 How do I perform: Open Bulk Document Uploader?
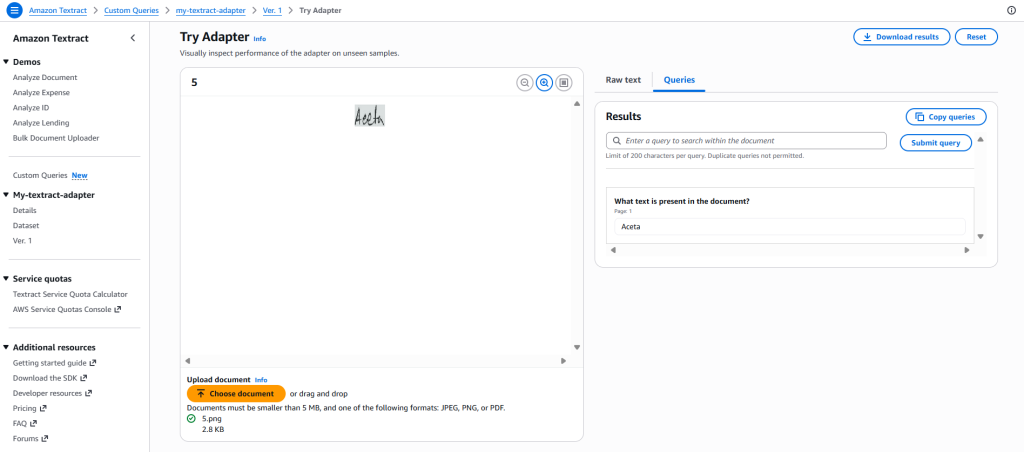(56, 138)
